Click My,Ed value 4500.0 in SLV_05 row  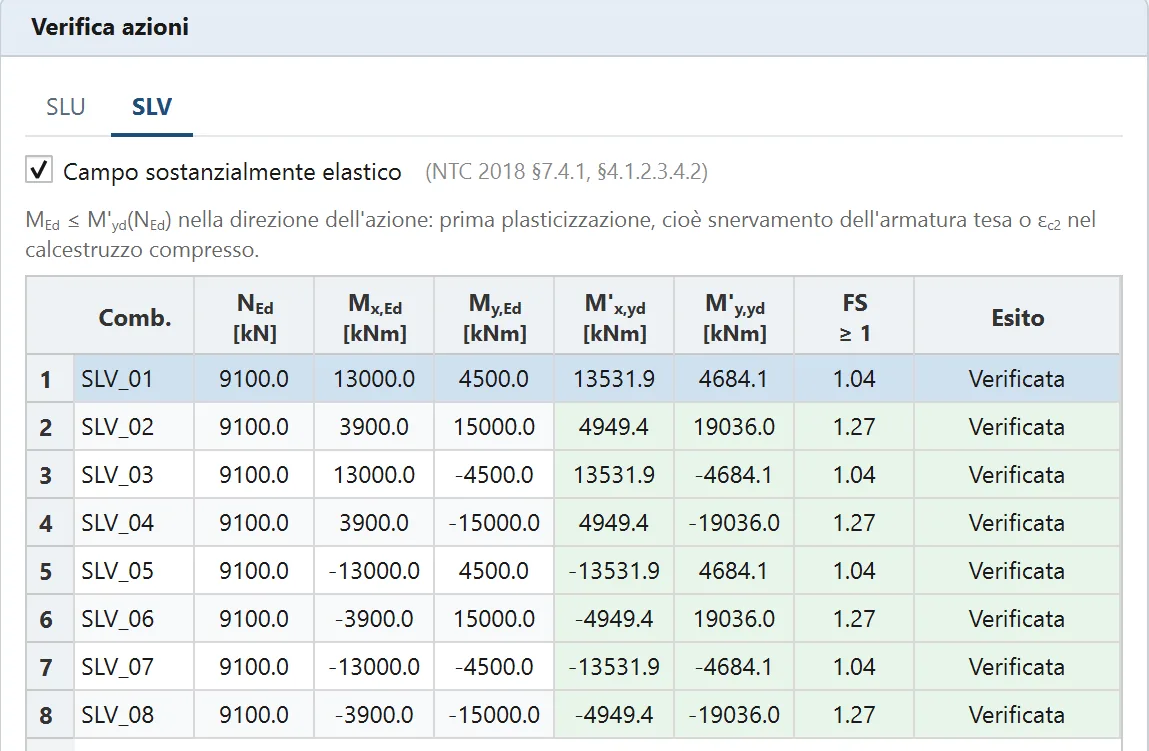point(495,571)
